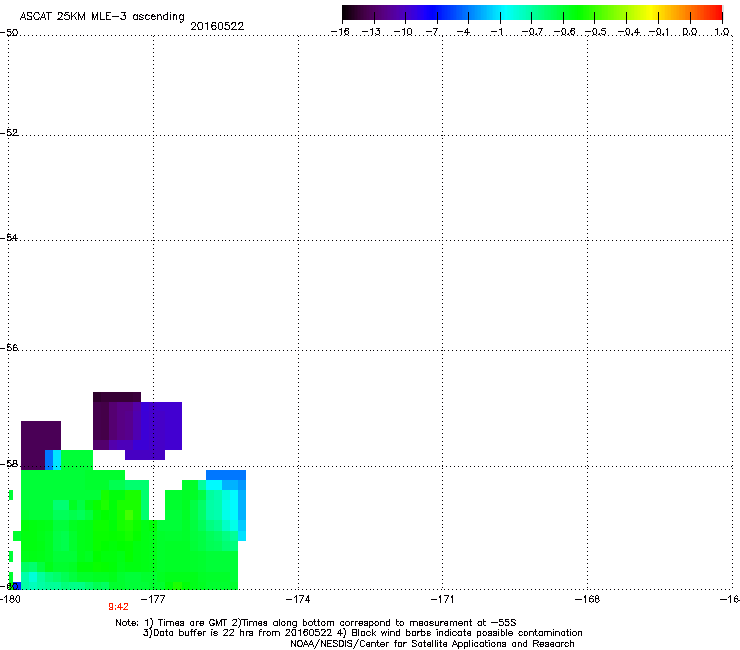Click the -177 longitude axis label
740x650 pixels.
point(153,599)
